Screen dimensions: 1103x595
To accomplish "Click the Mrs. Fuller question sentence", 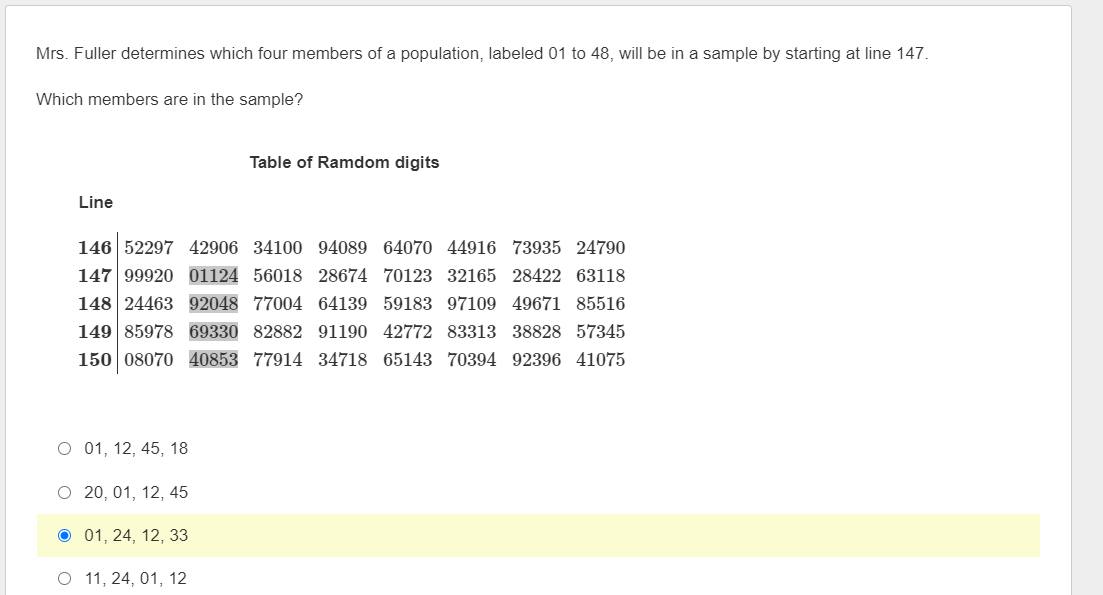I will click(482, 53).
